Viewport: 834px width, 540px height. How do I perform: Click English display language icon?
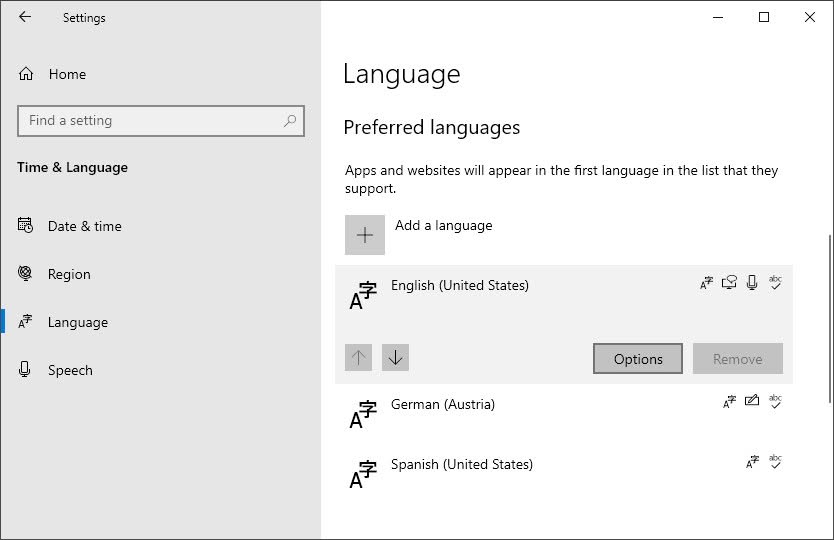(706, 283)
